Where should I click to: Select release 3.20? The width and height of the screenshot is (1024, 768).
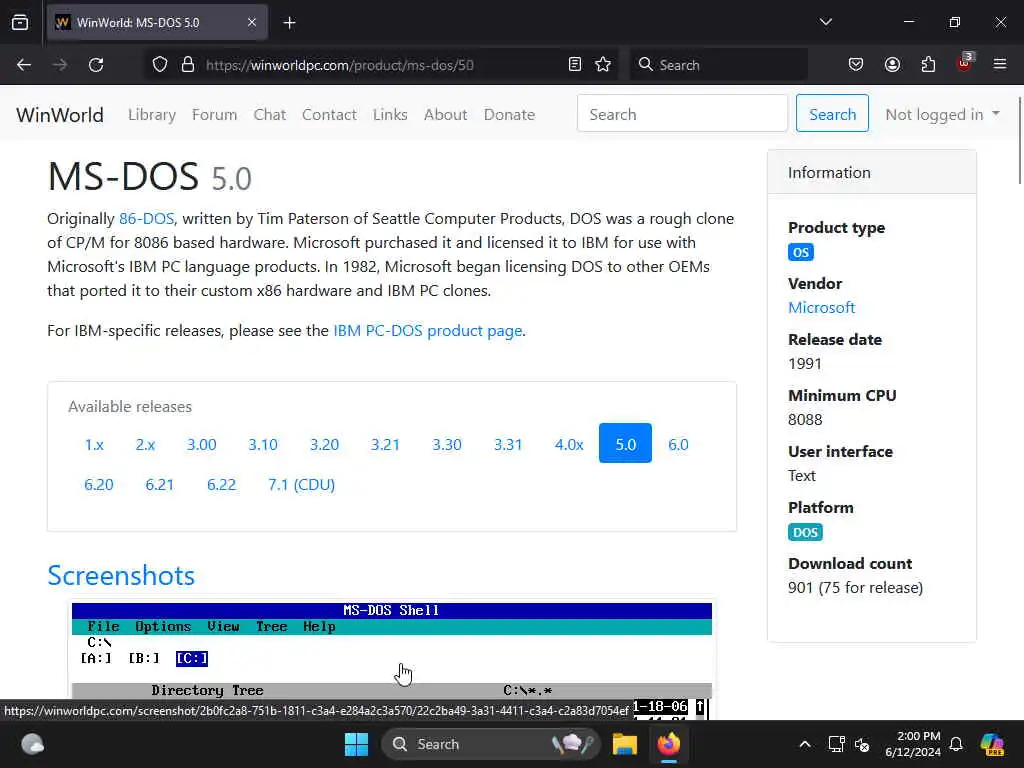point(324,444)
